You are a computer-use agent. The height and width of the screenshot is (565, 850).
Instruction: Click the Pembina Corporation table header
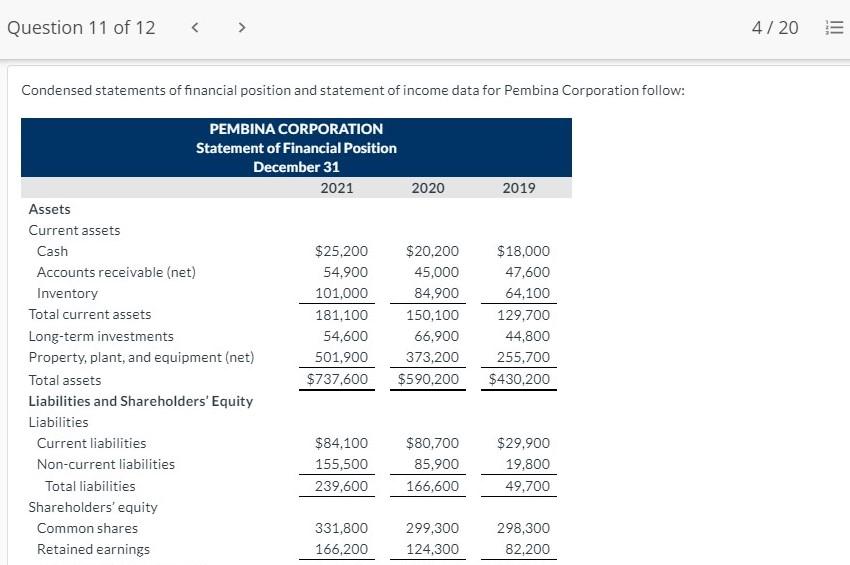click(296, 147)
